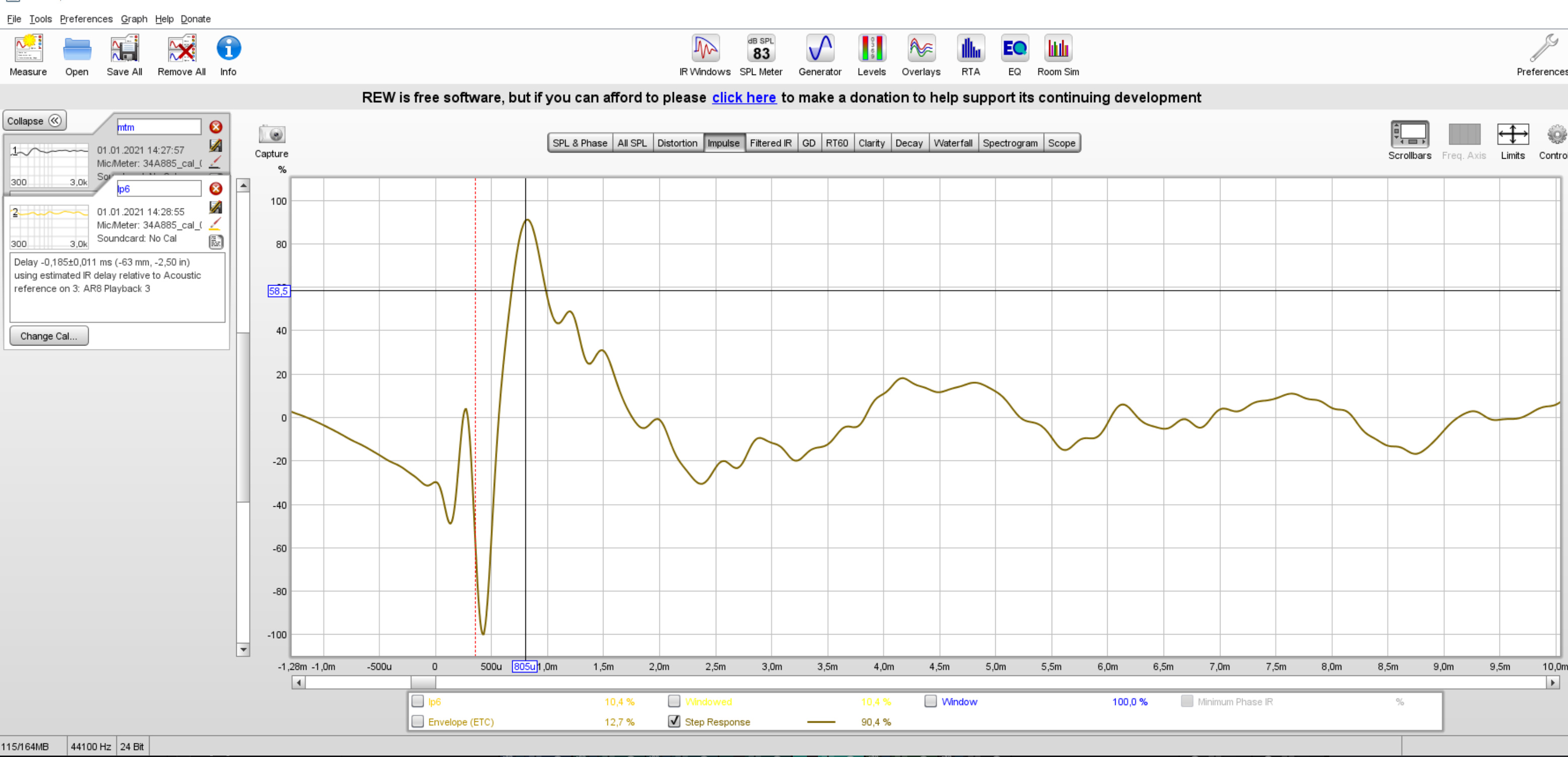Viewport: 1568px width, 757px height.
Task: Switch to Clarity tab
Action: coord(871,143)
